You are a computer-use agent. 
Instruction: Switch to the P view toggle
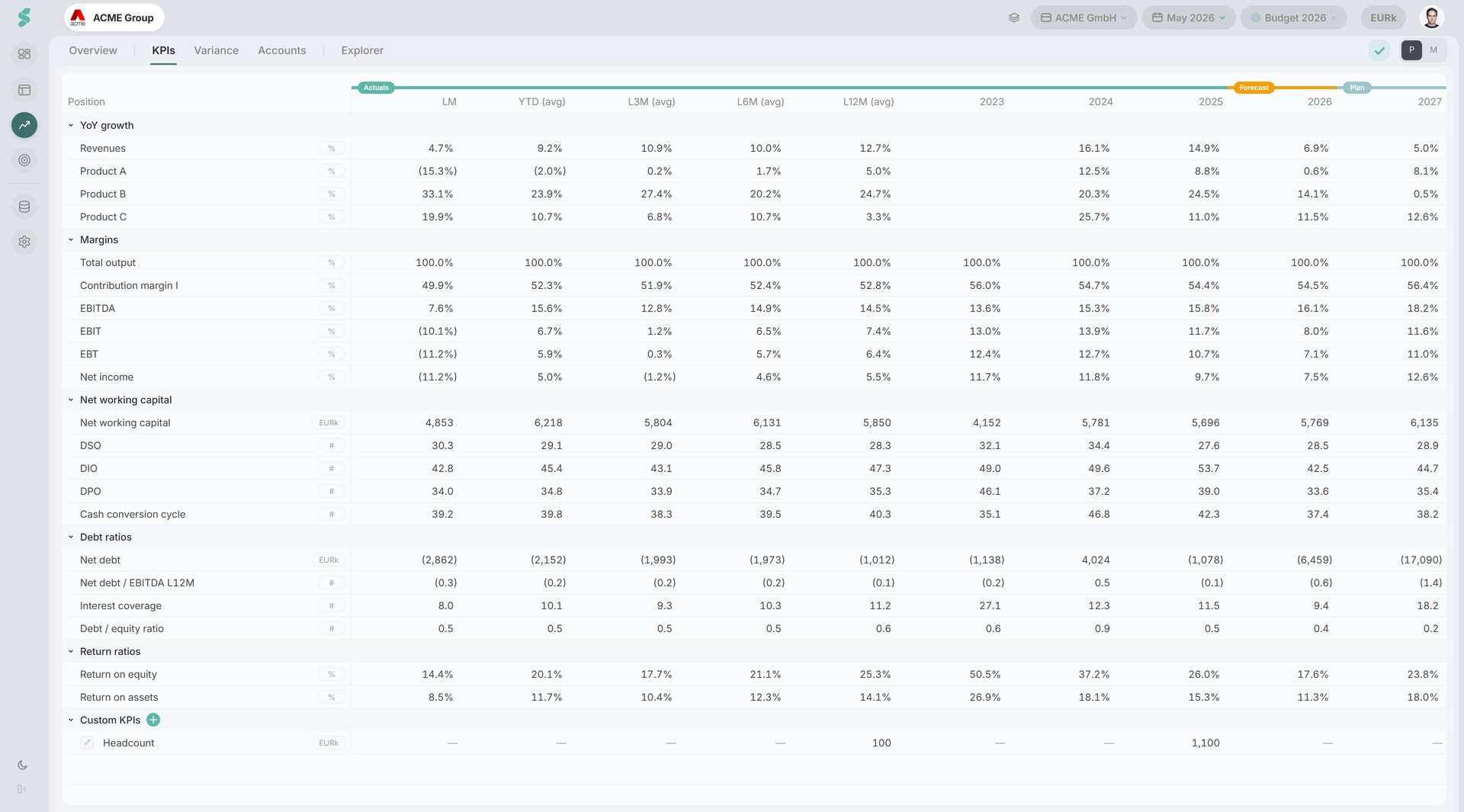pos(1411,50)
